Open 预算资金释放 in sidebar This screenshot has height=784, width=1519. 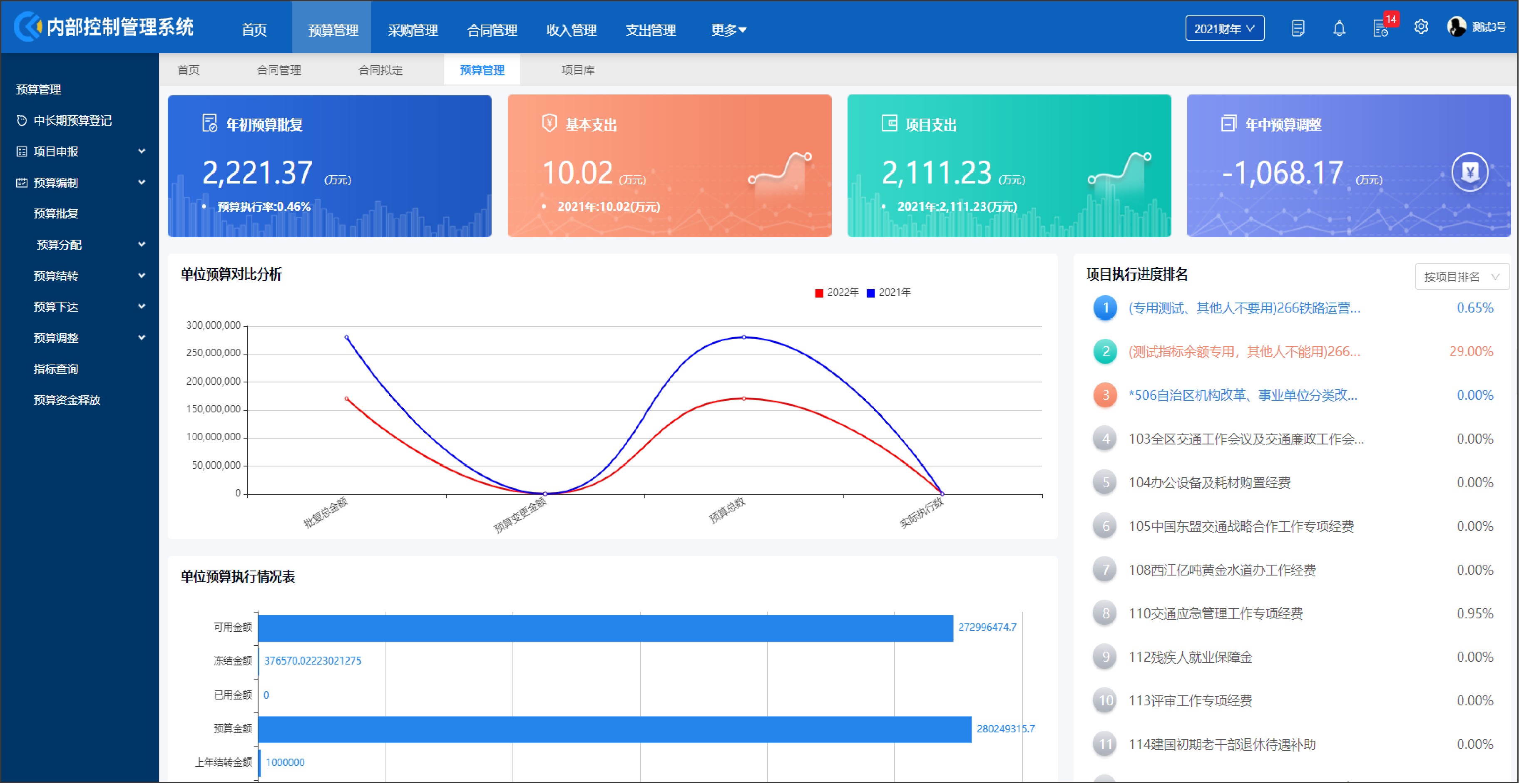pyautogui.click(x=67, y=400)
